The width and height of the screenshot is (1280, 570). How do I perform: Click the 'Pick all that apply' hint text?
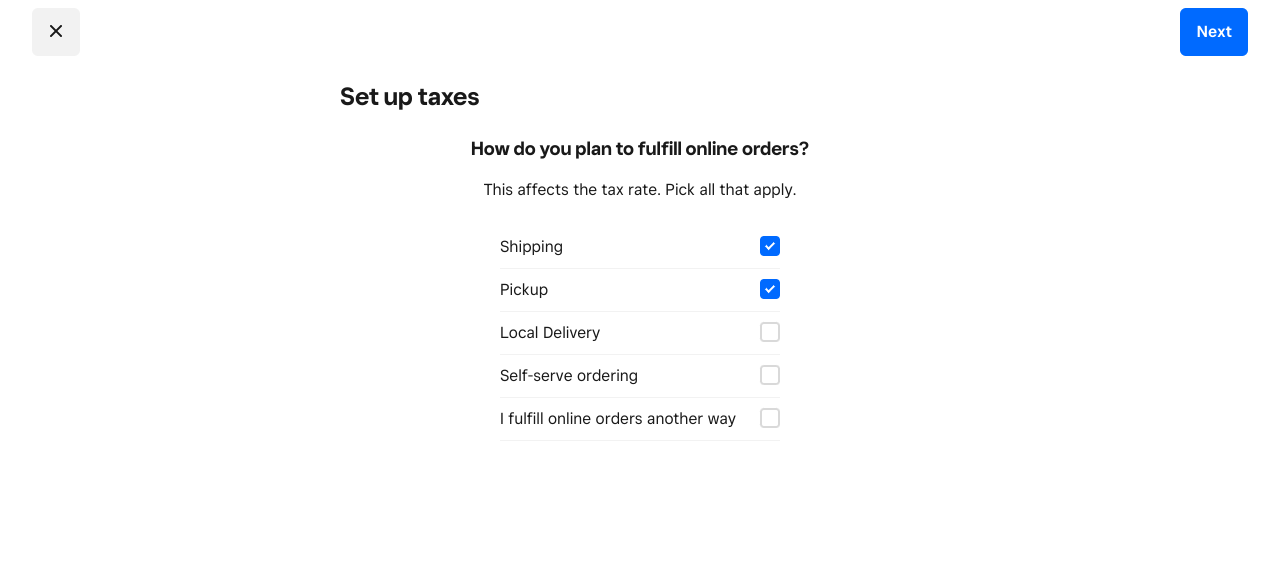pyautogui.click(x=731, y=190)
